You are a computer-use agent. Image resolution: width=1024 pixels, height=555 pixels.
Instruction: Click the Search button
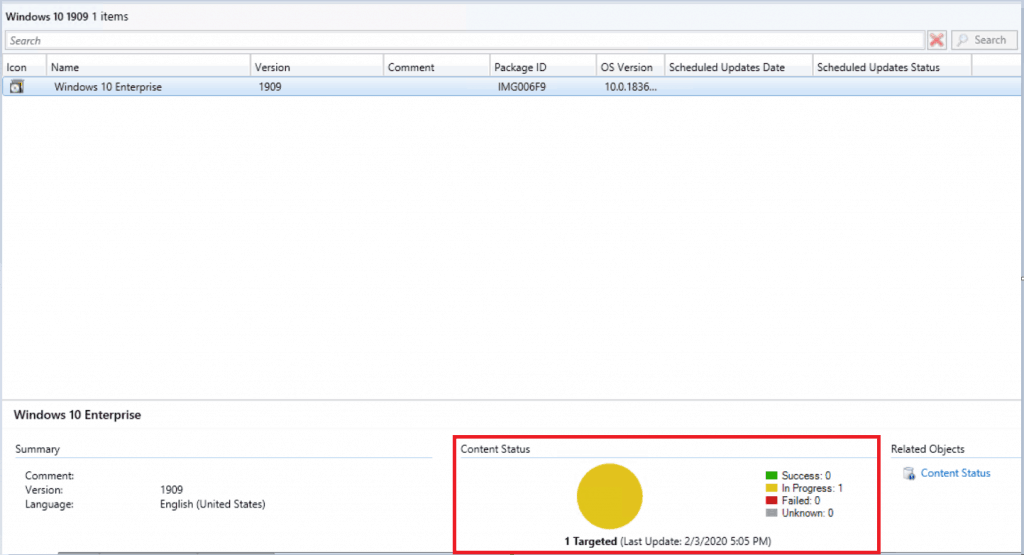coord(984,40)
